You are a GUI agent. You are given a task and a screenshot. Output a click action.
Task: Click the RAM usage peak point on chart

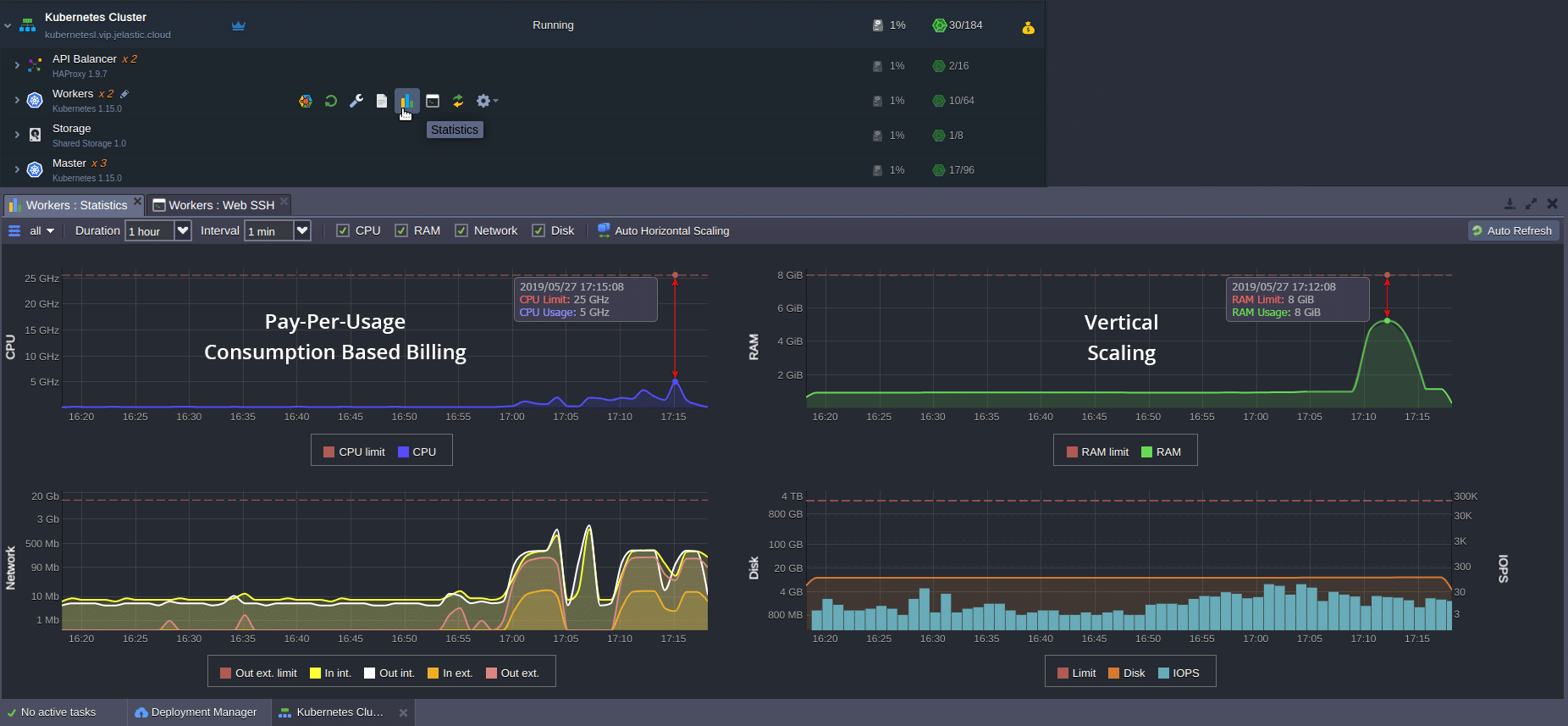coord(1387,321)
